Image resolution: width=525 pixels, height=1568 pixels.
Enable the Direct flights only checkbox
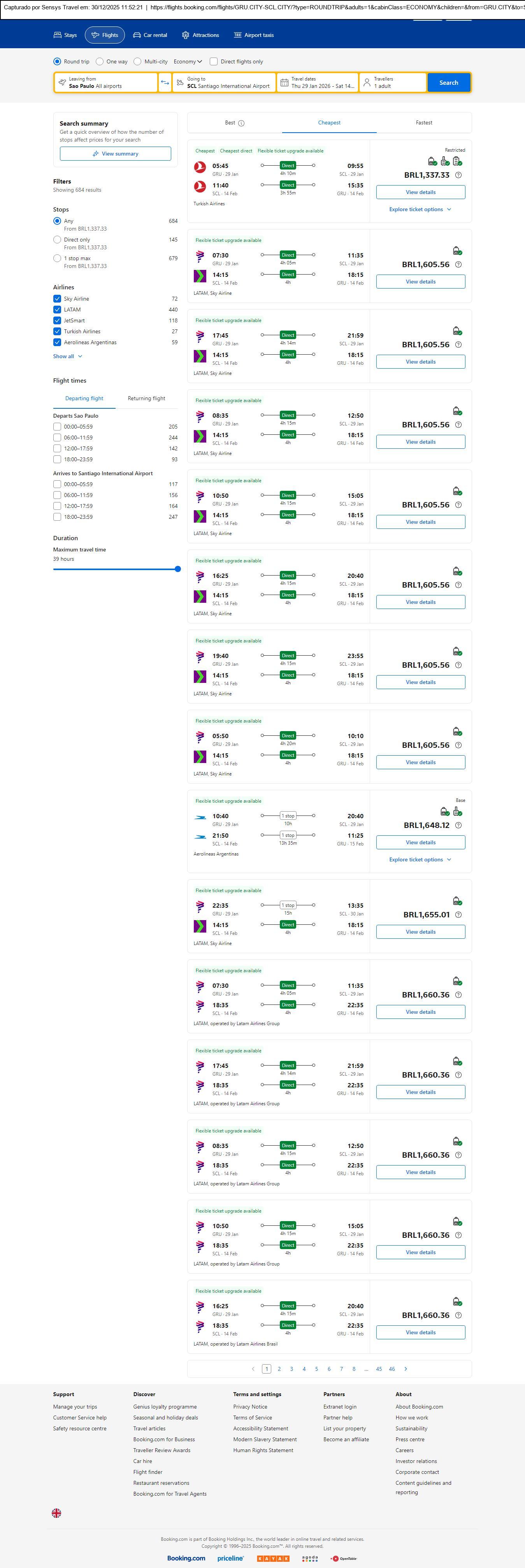(214, 61)
